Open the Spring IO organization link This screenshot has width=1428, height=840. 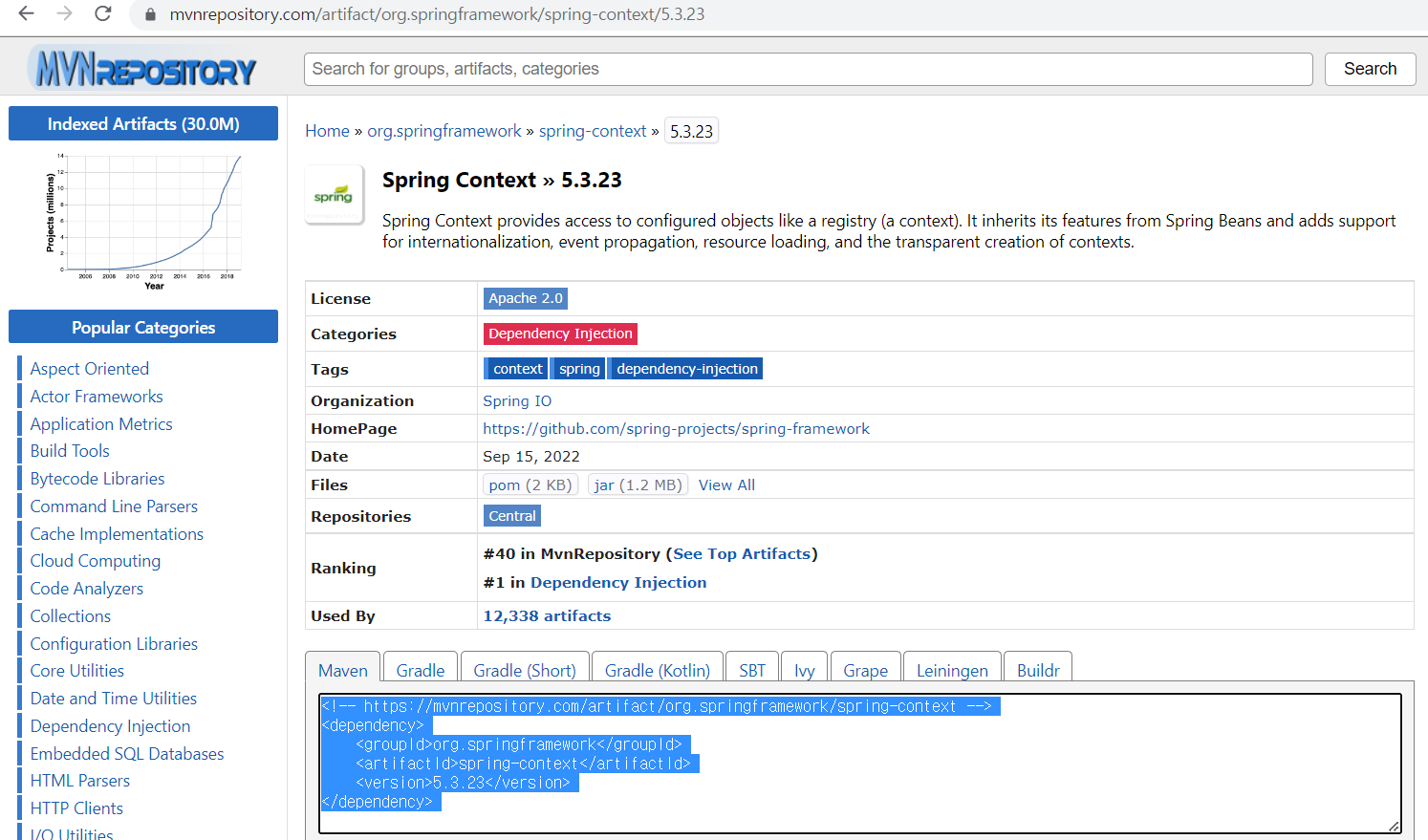tap(517, 401)
